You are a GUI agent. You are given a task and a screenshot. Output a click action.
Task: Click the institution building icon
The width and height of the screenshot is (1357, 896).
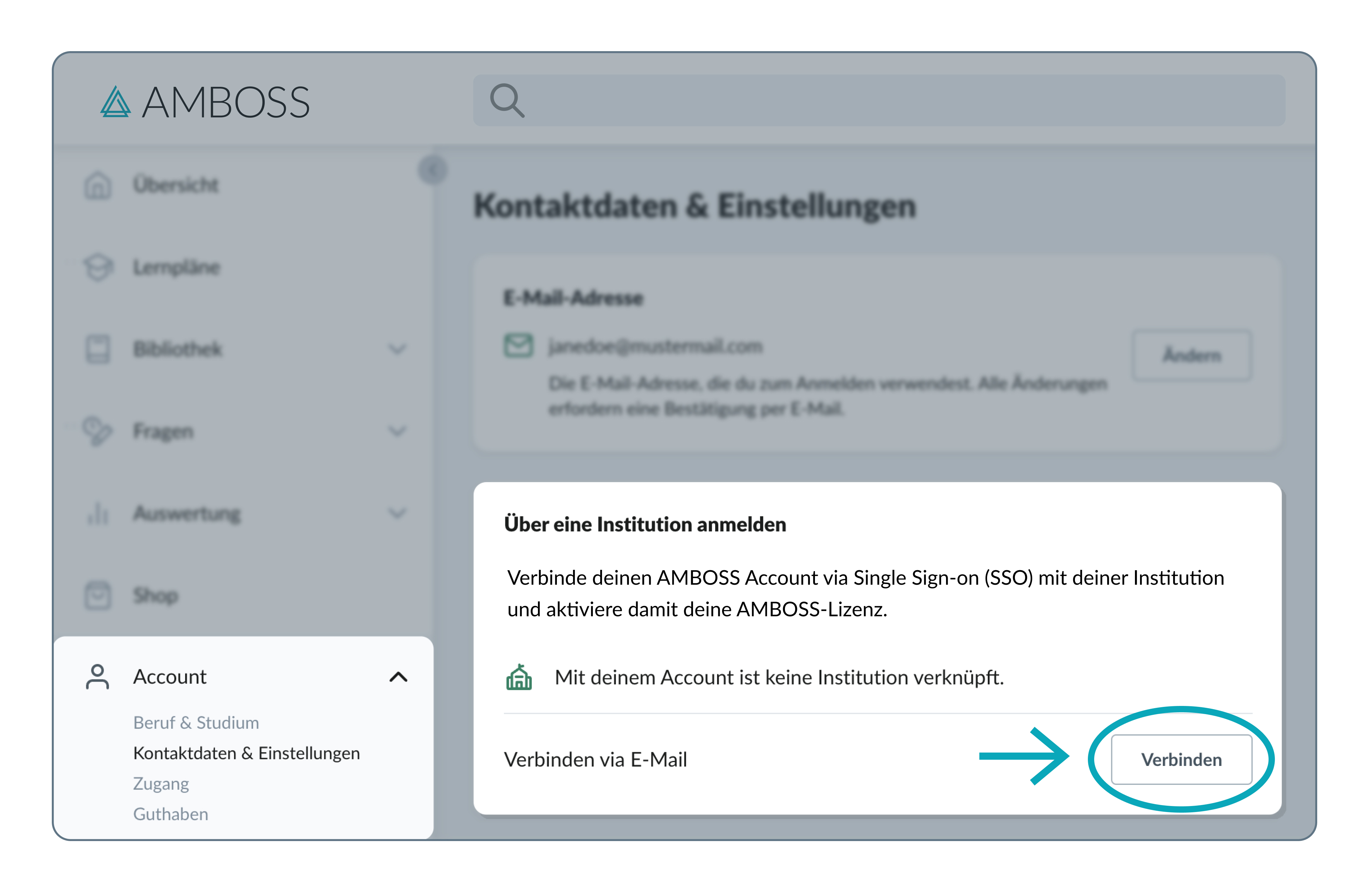click(518, 677)
